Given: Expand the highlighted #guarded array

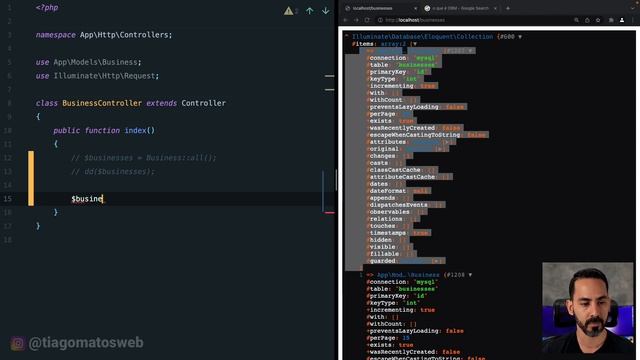Looking at the screenshot, I should tap(437, 261).
